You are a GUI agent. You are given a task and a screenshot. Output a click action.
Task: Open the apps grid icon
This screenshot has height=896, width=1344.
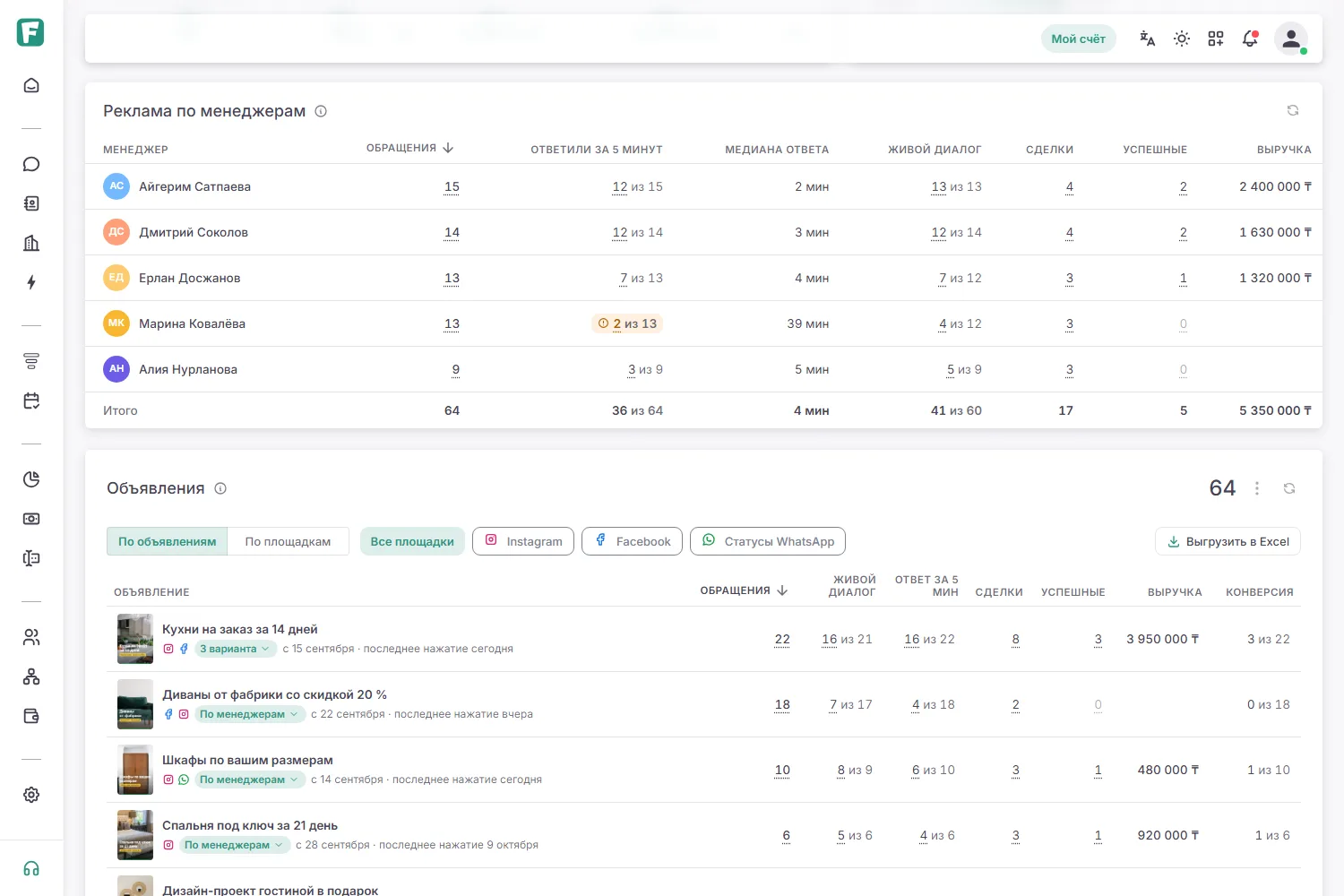pos(1216,39)
